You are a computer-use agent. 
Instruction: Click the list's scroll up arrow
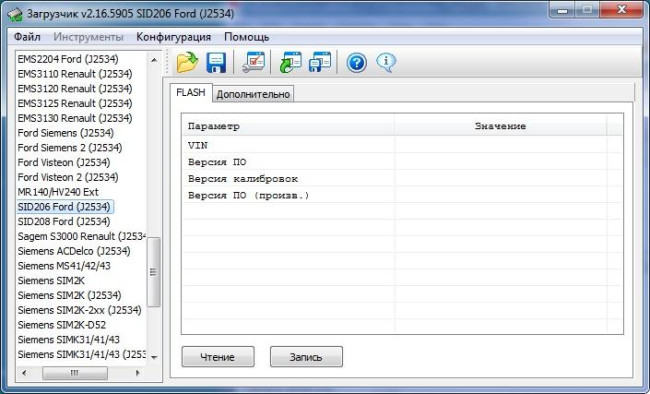click(154, 60)
